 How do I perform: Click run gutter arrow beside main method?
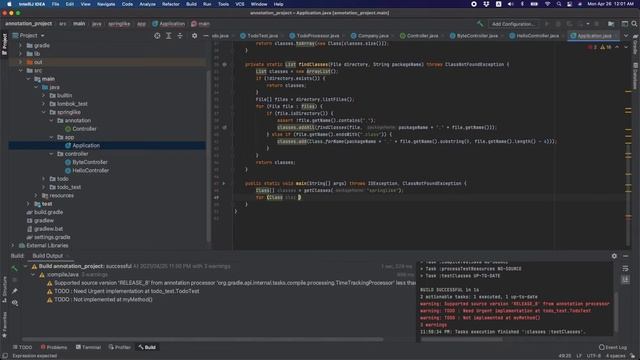[224, 184]
